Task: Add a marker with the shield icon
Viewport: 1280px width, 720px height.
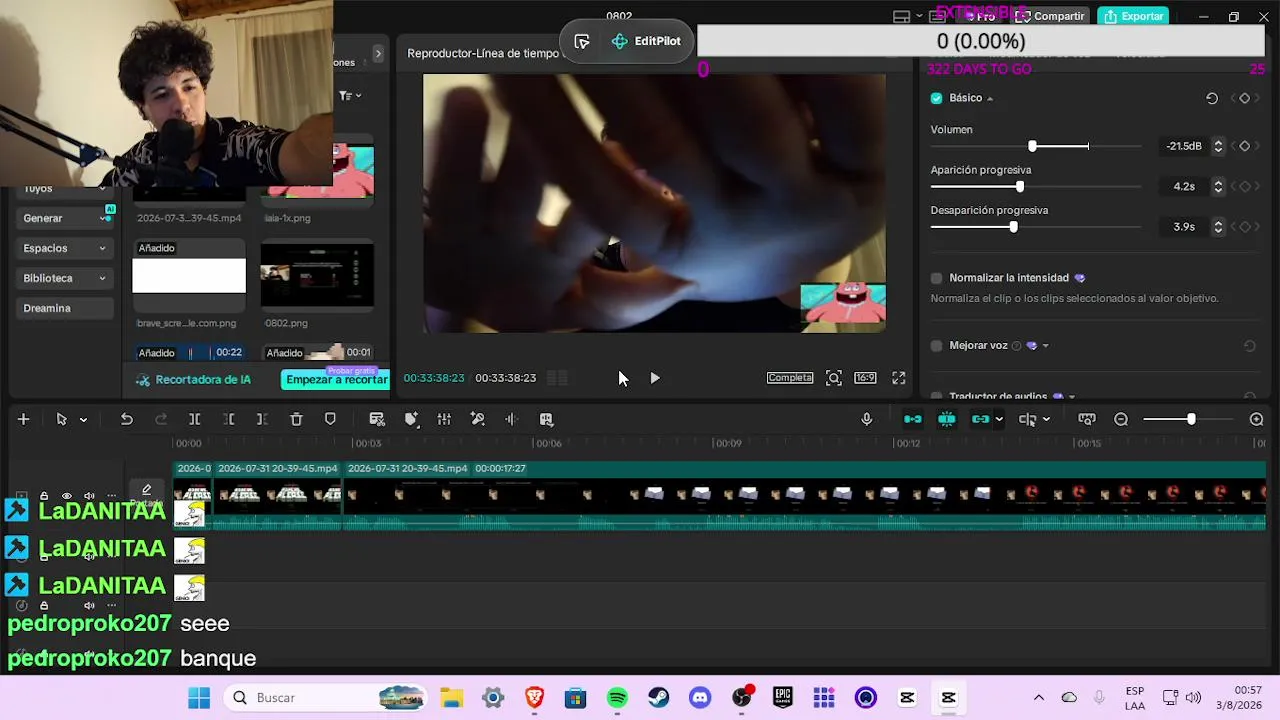Action: [x=330, y=419]
